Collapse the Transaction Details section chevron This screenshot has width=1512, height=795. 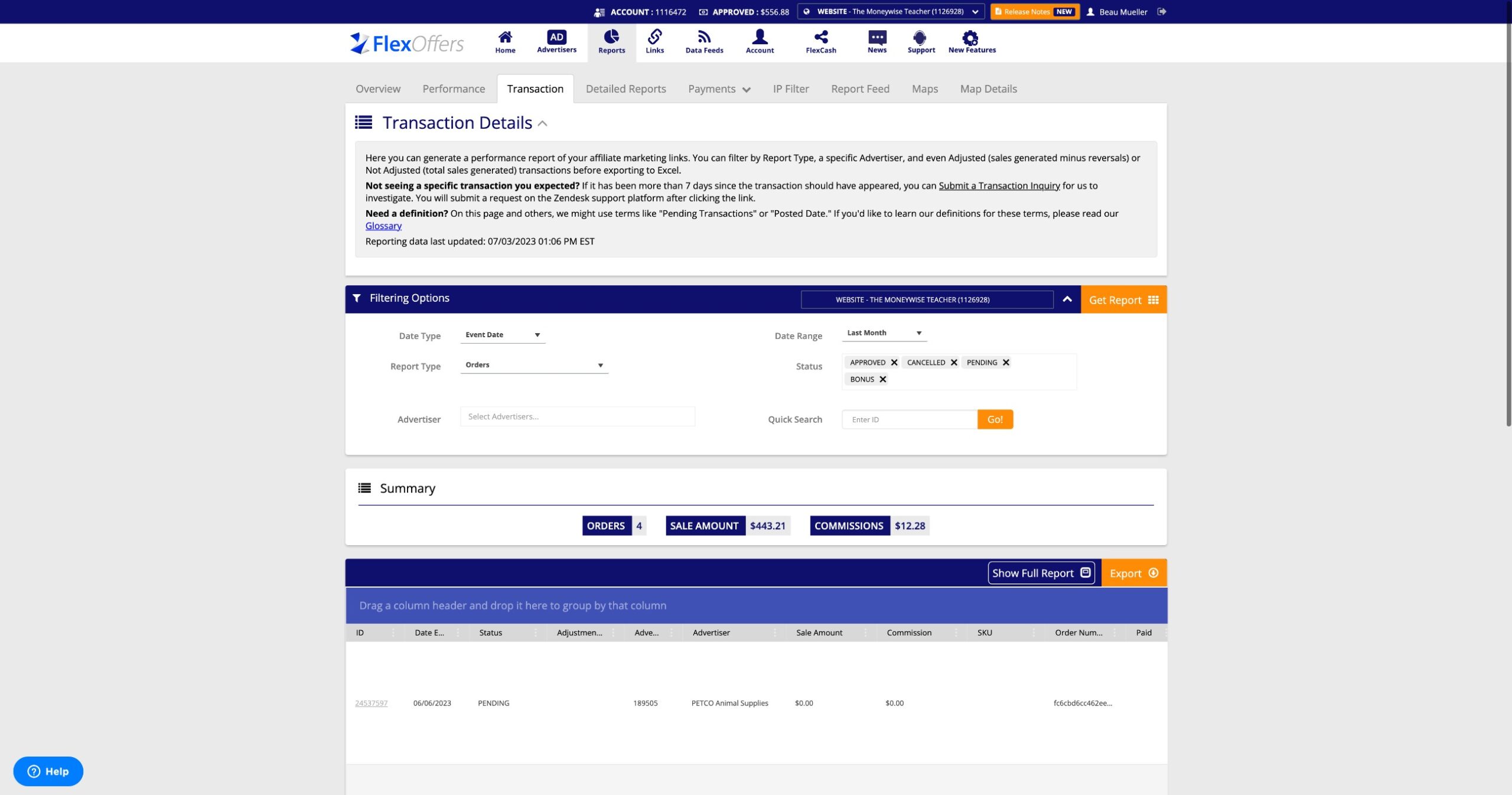click(543, 123)
